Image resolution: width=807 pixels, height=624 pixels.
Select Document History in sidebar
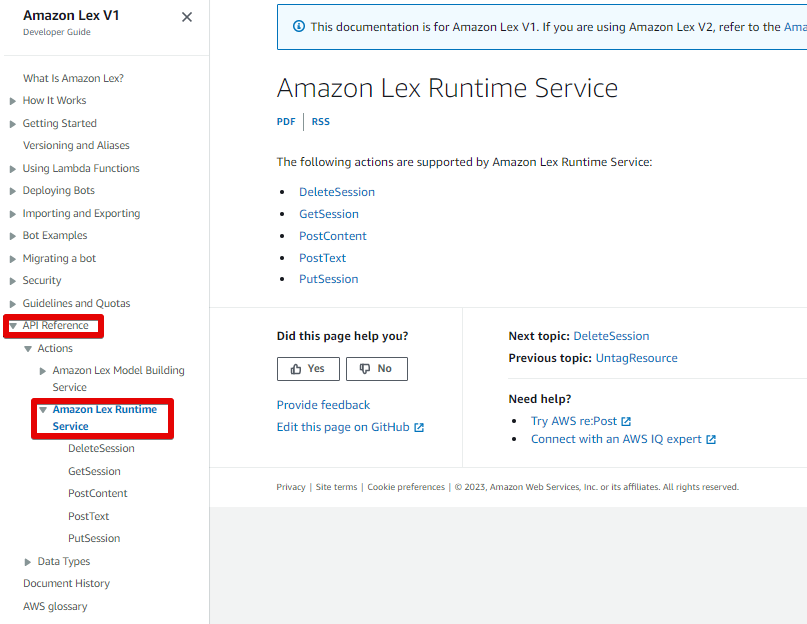coord(66,584)
